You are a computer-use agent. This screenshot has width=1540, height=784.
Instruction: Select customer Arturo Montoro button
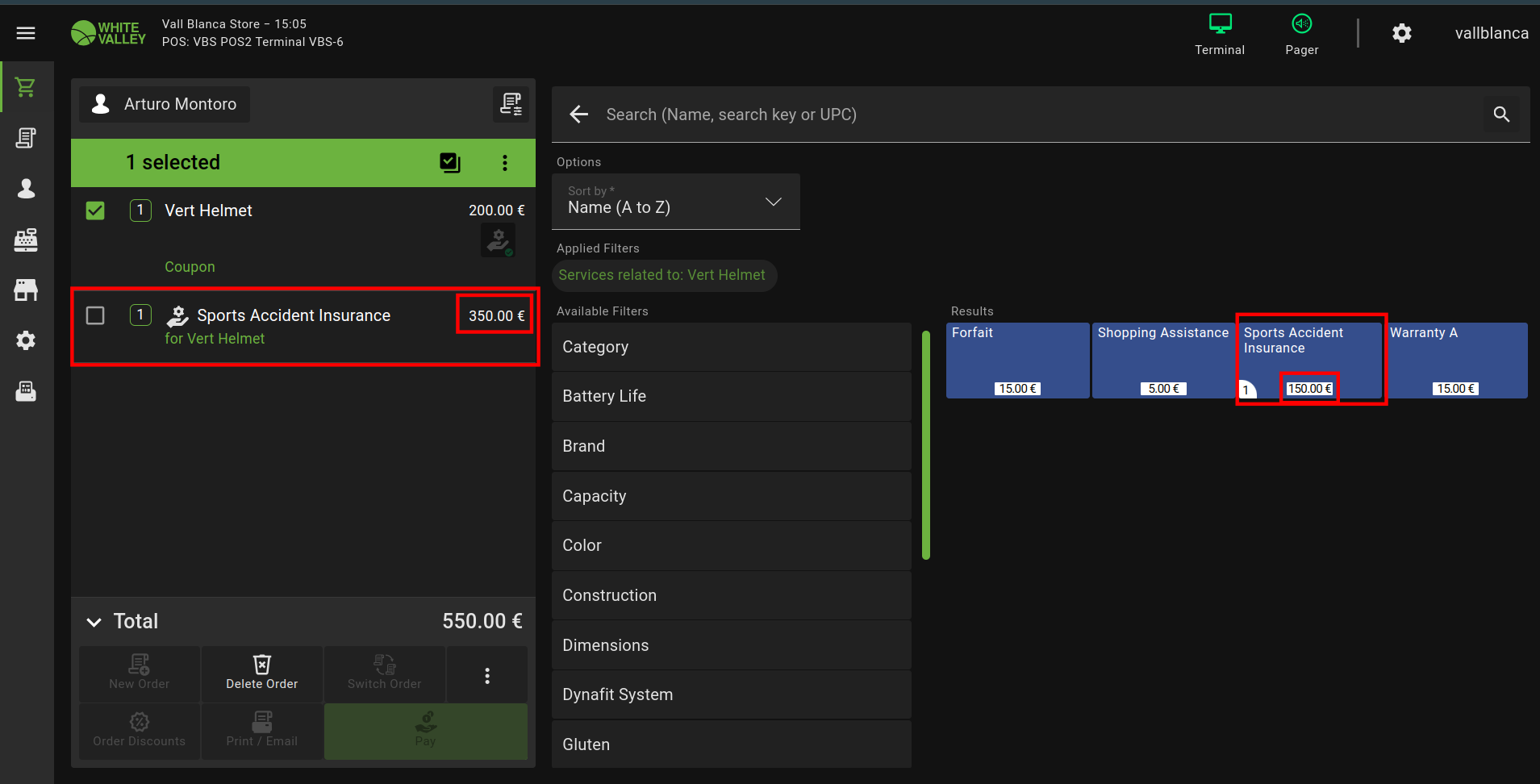165,104
